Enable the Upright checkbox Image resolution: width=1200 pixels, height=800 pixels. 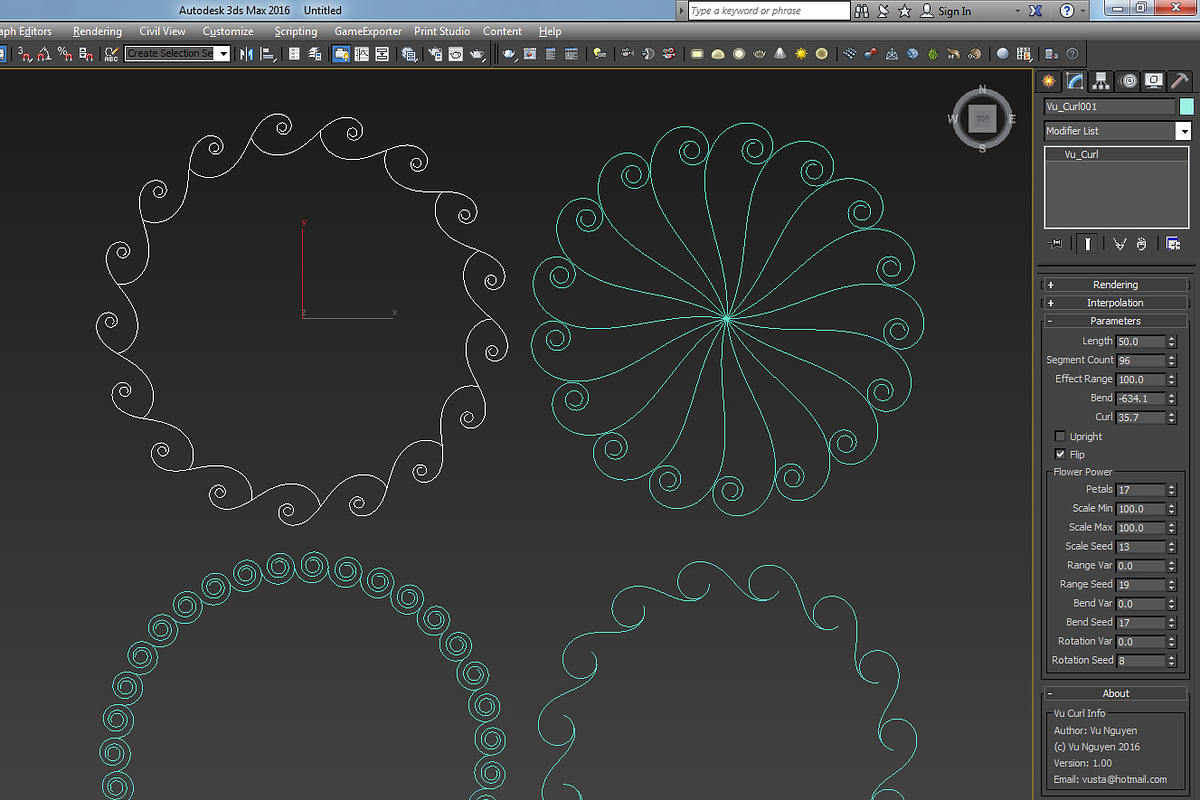1060,436
